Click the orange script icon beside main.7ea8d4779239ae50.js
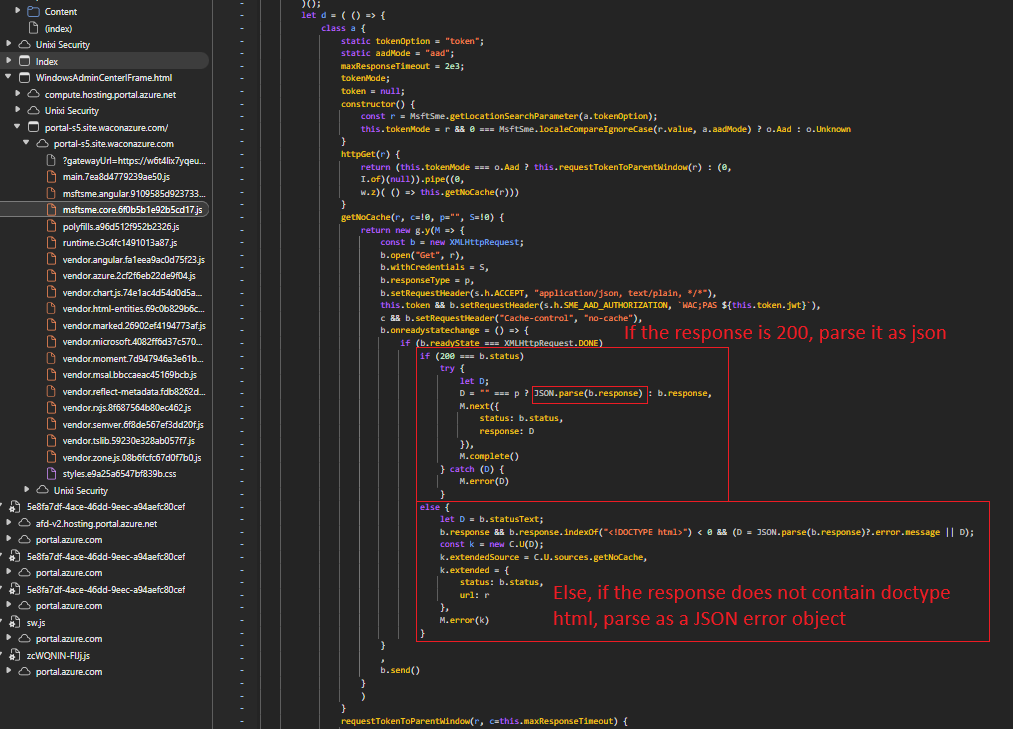The width and height of the screenshot is (1013, 729). 51,176
